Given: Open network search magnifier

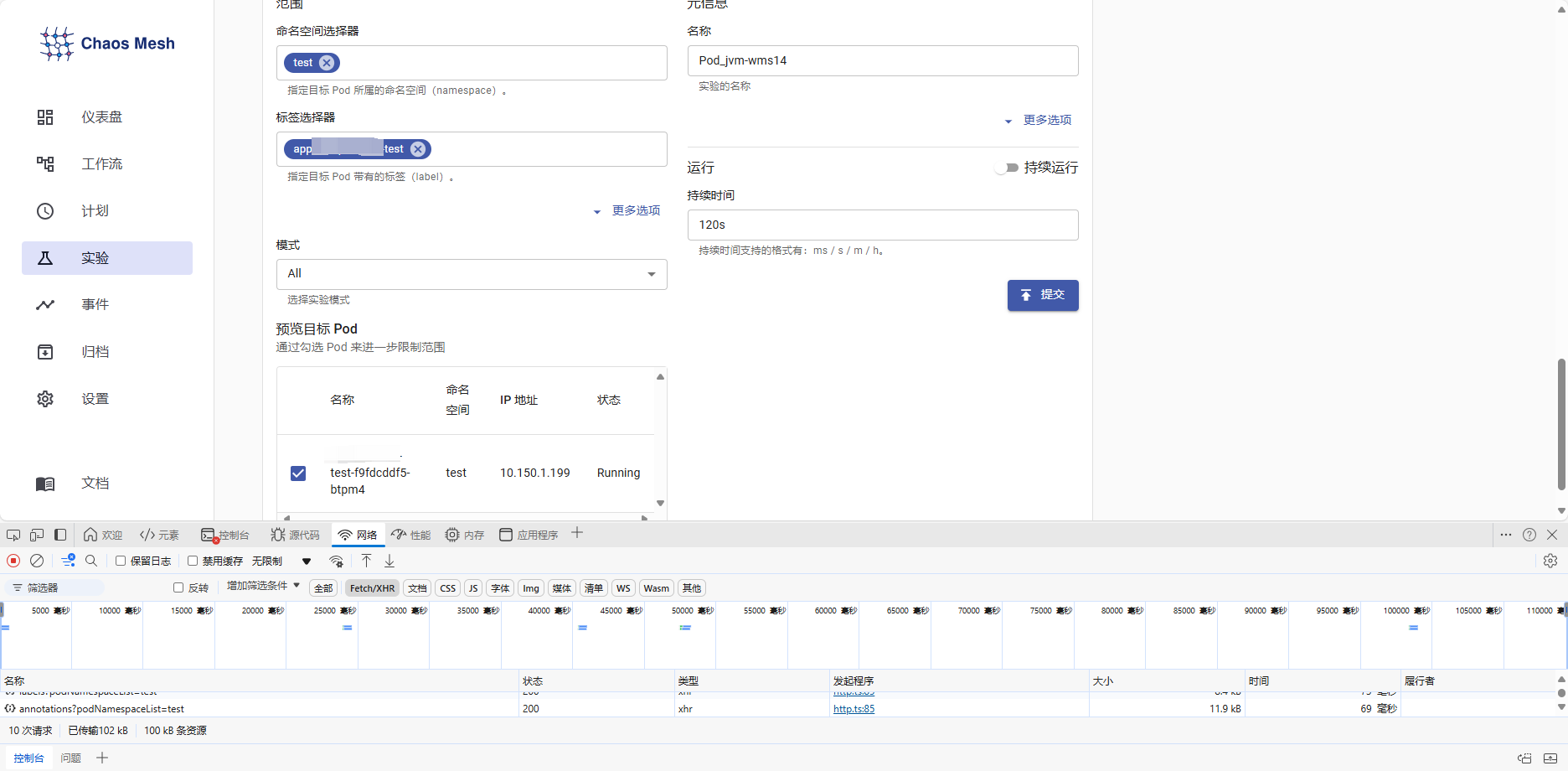Looking at the screenshot, I should point(91,561).
